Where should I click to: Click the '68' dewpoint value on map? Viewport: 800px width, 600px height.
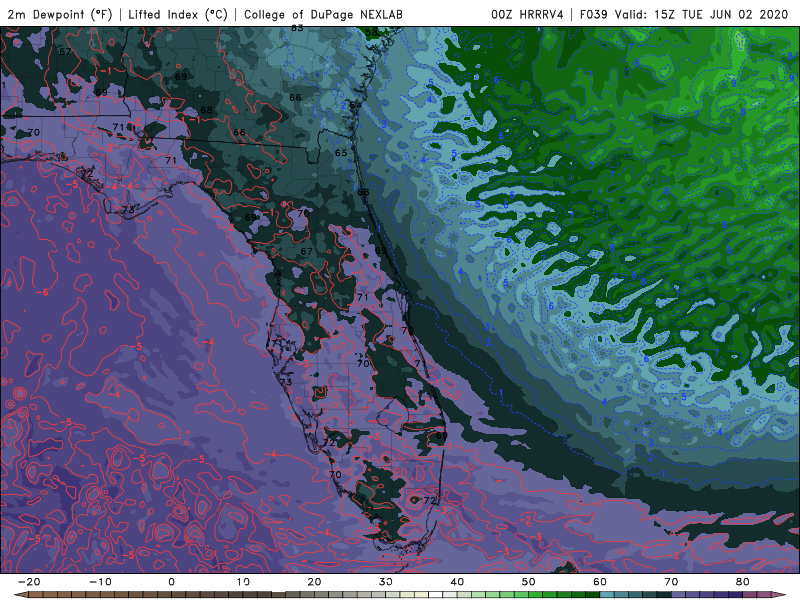coord(206,110)
